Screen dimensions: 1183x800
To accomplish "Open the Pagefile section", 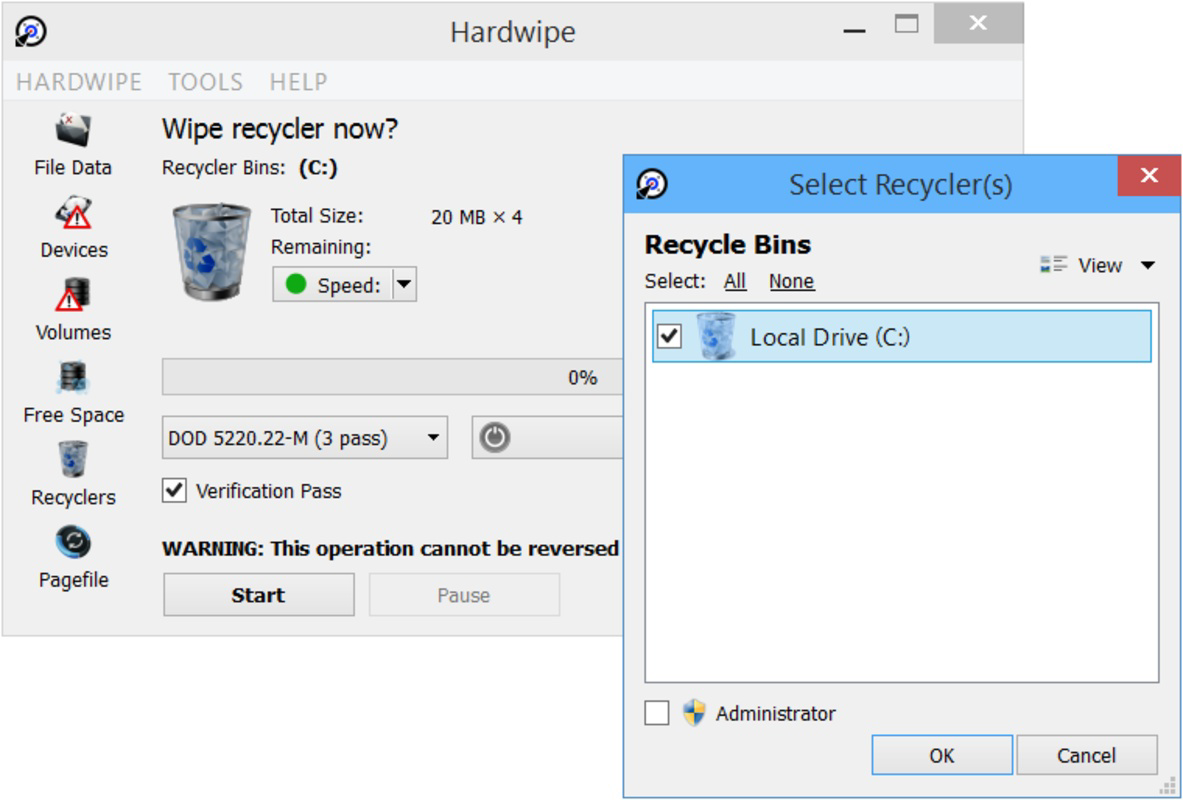I will click(x=73, y=557).
